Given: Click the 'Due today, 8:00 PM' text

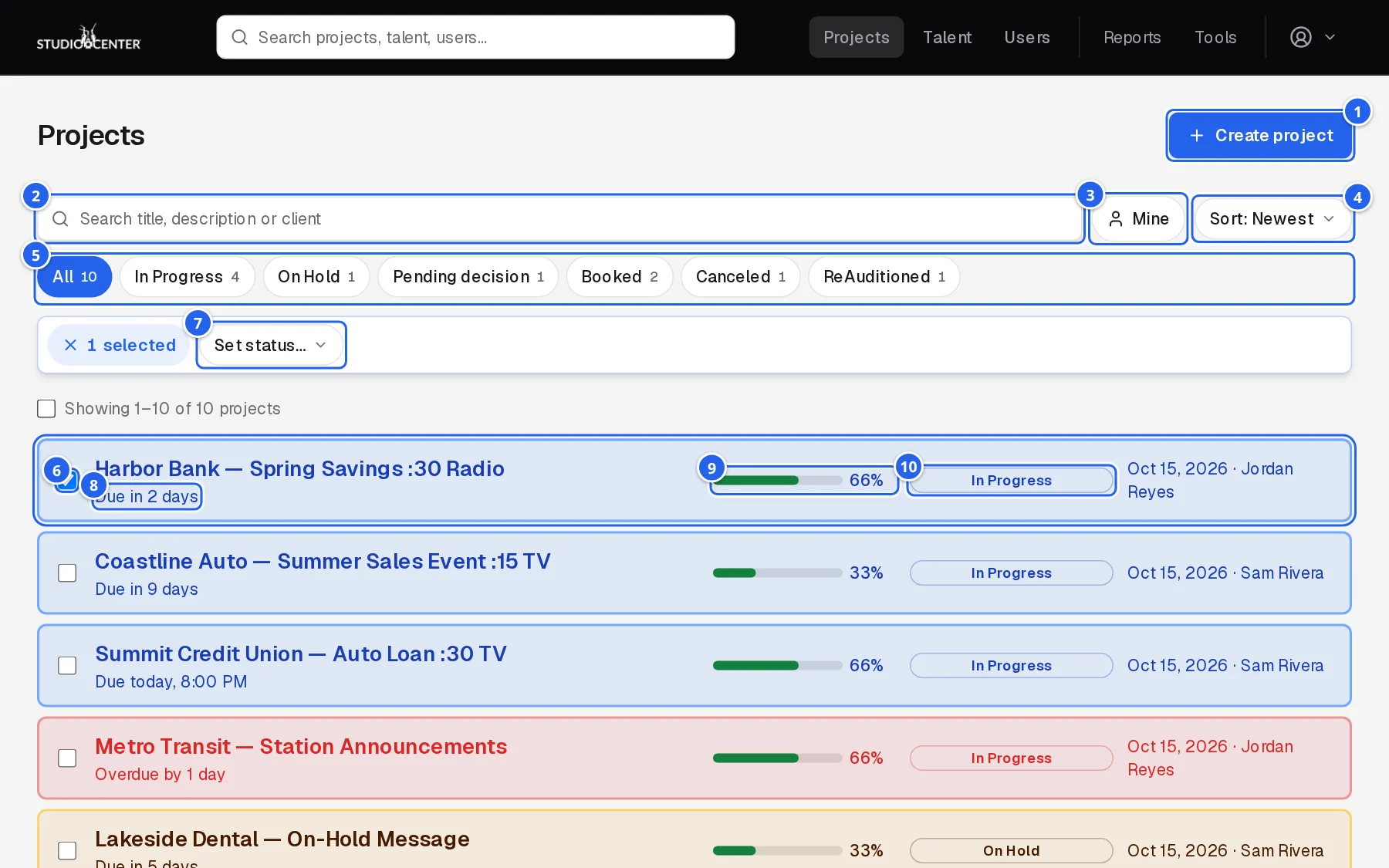Looking at the screenshot, I should (171, 681).
